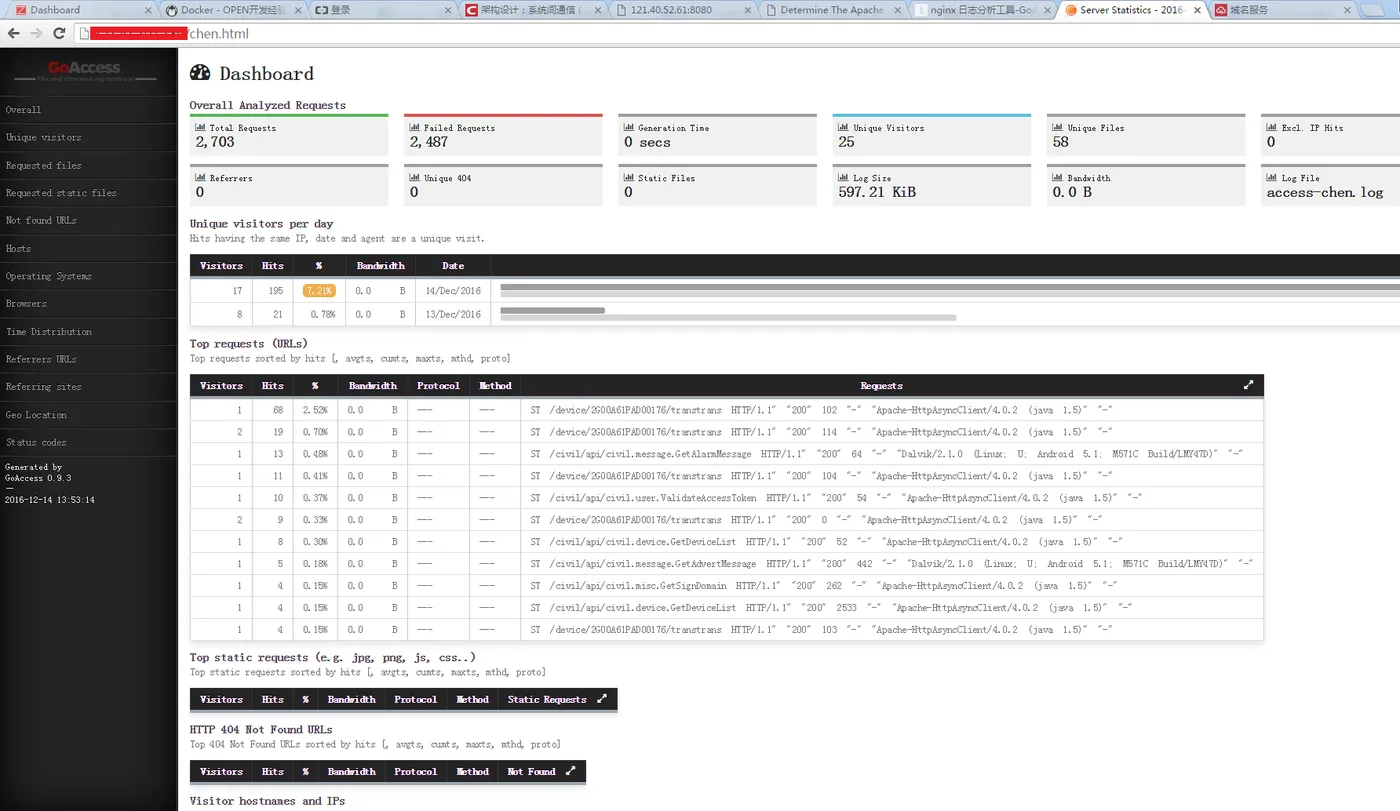Click Protocol header in Top requests table

(438, 386)
